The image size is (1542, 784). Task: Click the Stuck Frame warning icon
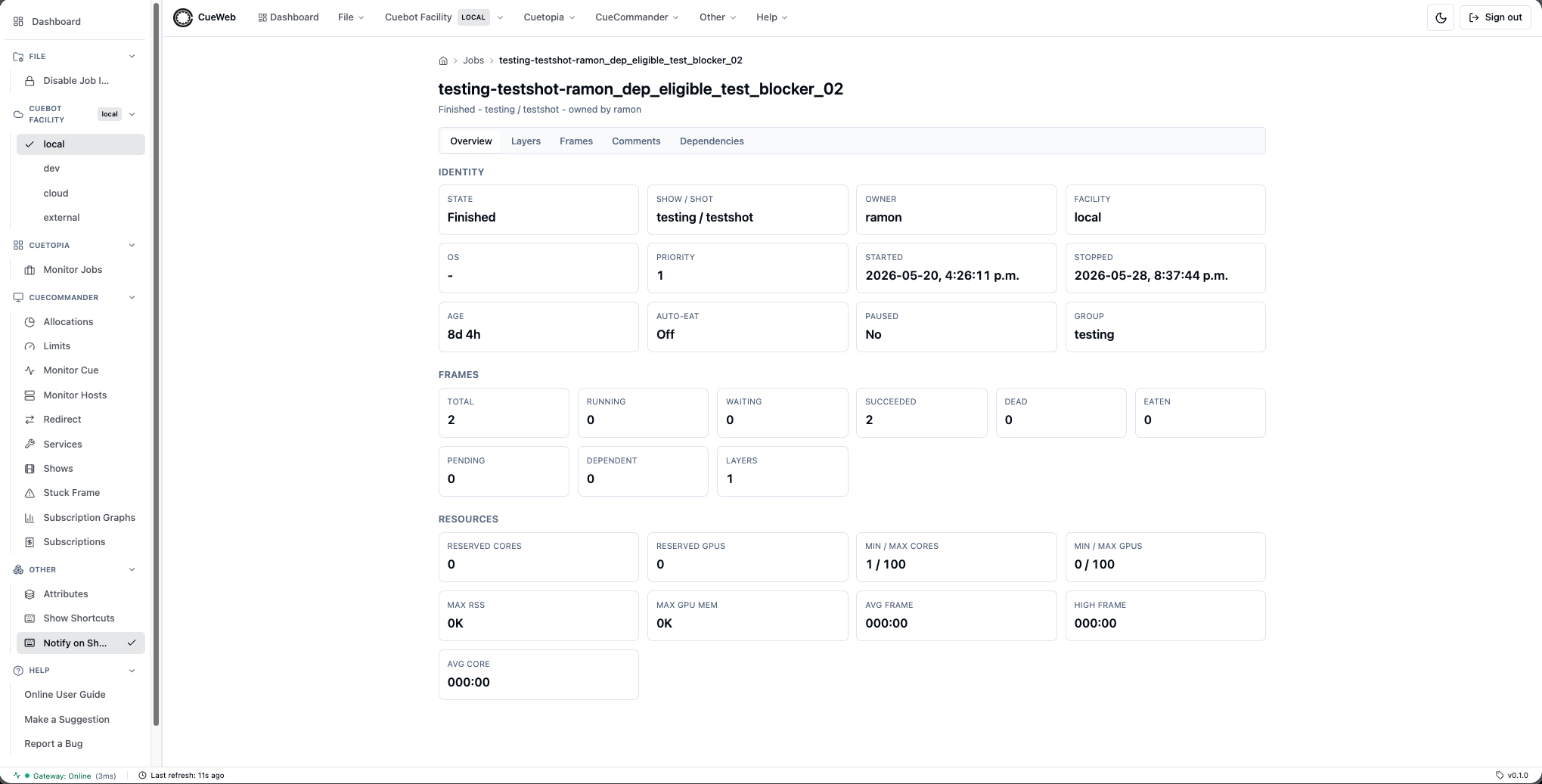29,493
